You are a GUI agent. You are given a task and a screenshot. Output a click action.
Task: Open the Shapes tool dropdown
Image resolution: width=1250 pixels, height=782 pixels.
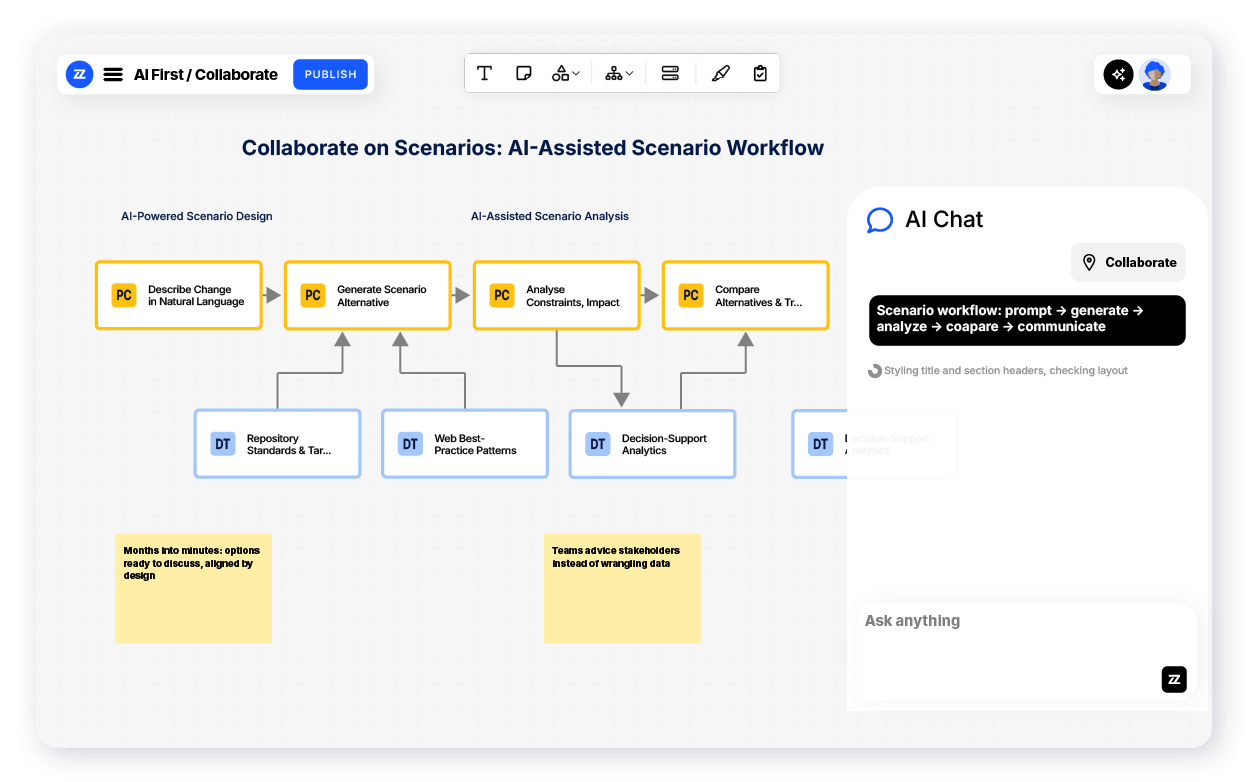coord(566,73)
